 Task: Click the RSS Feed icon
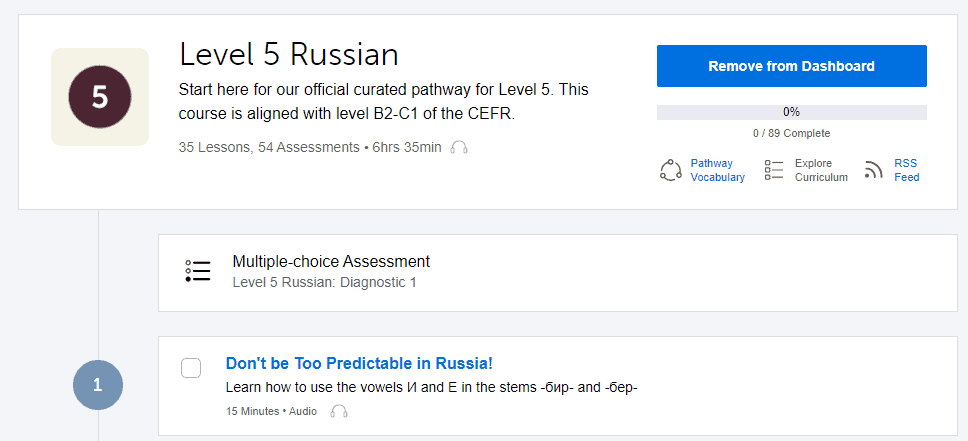(x=874, y=170)
